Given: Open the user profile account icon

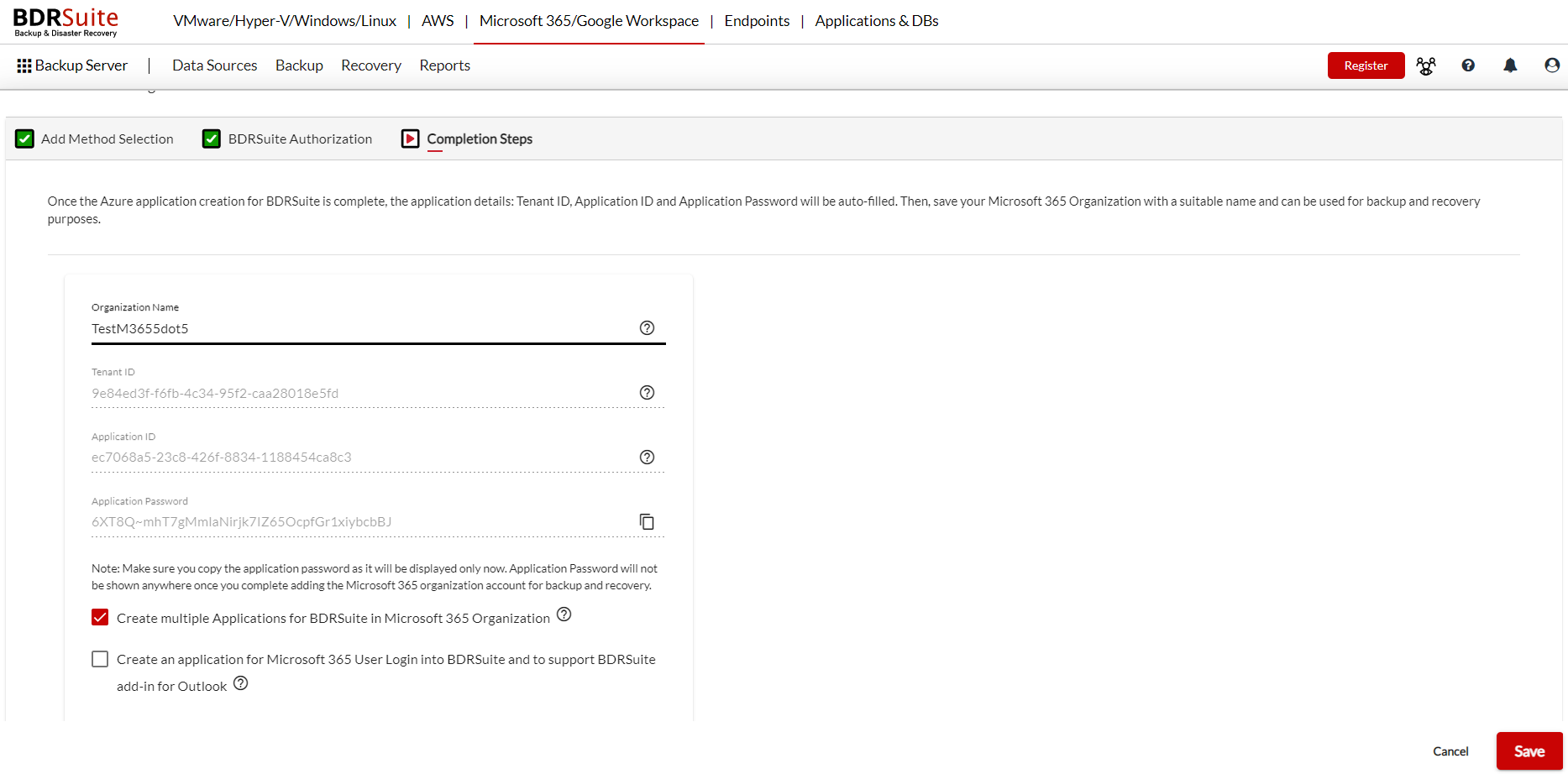Looking at the screenshot, I should (x=1552, y=65).
